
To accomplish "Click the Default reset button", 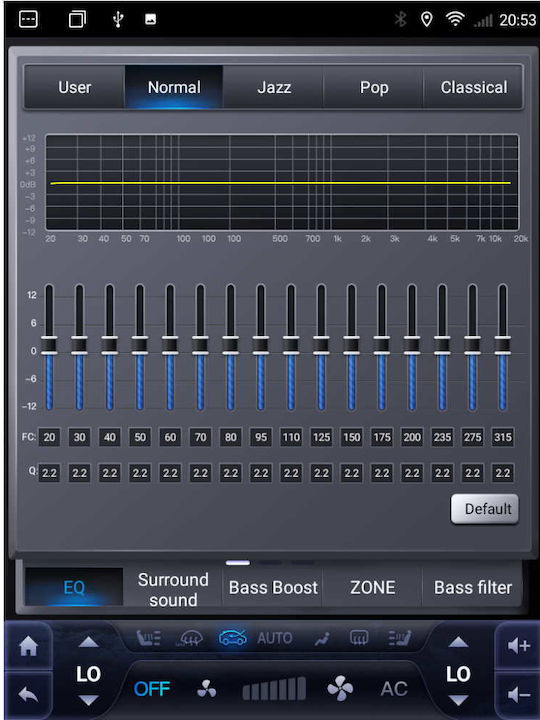I will coord(485,509).
